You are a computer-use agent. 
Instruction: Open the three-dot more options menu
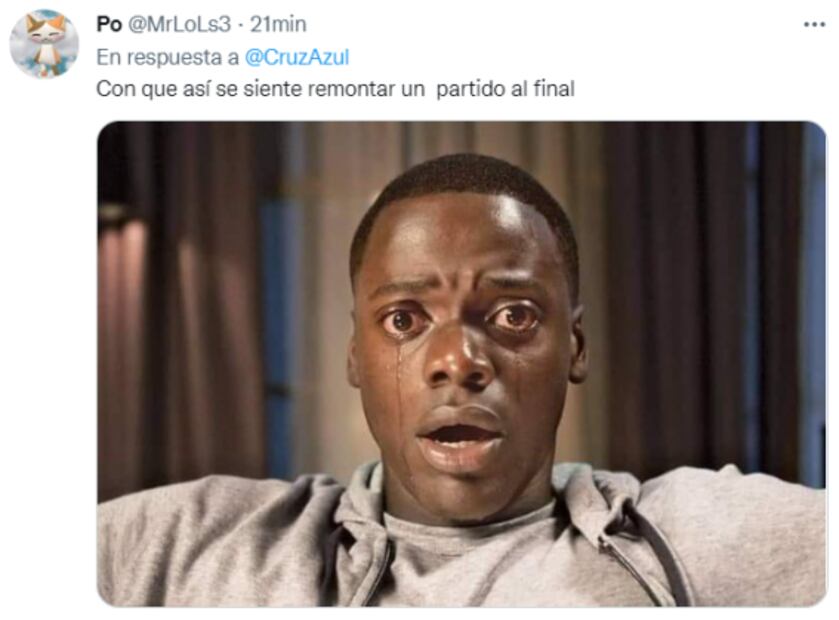point(814,25)
